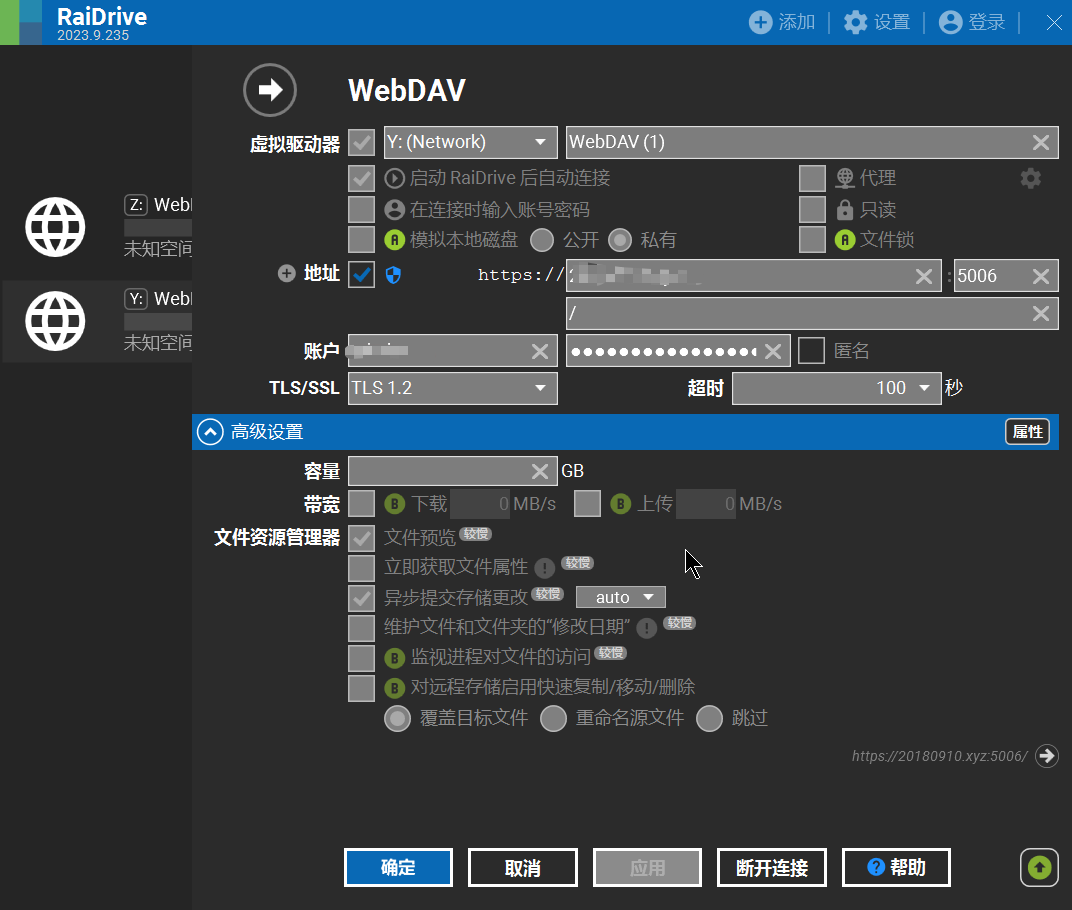Toggle async commit storage changes checkbox
This screenshot has width=1072, height=910.
(361, 598)
